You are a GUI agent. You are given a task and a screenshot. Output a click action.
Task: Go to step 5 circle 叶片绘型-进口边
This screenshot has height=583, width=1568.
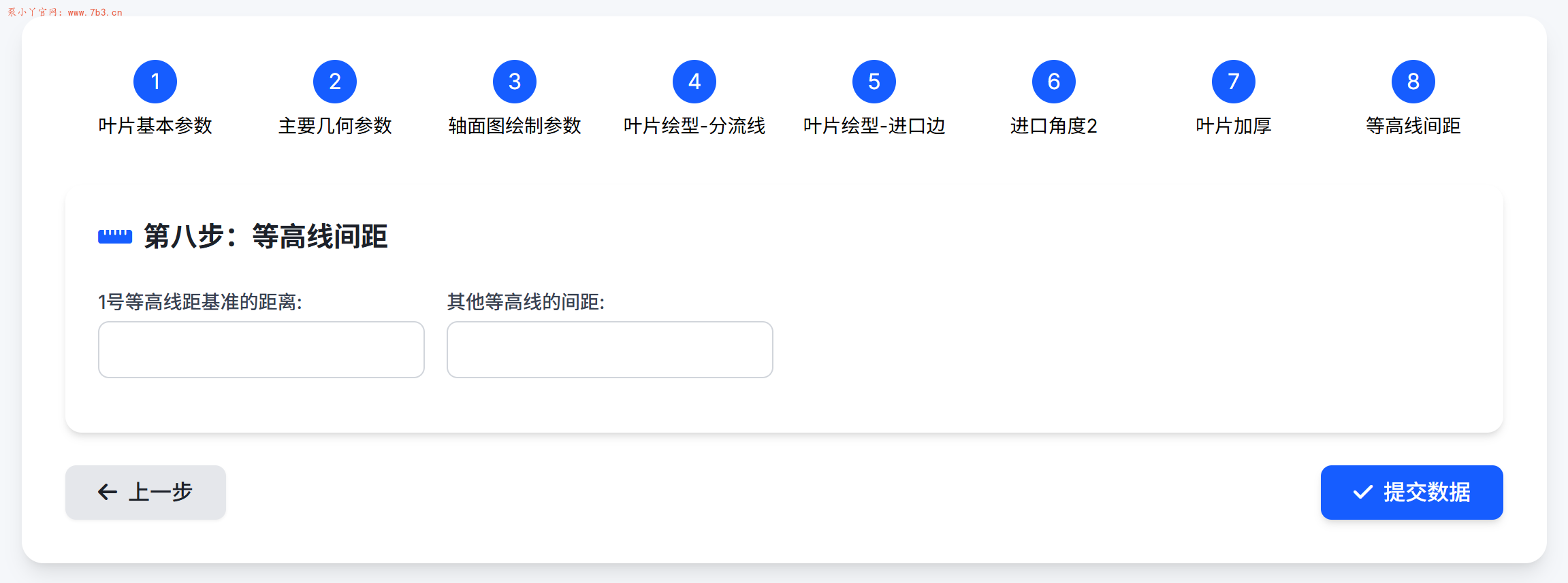click(x=874, y=82)
